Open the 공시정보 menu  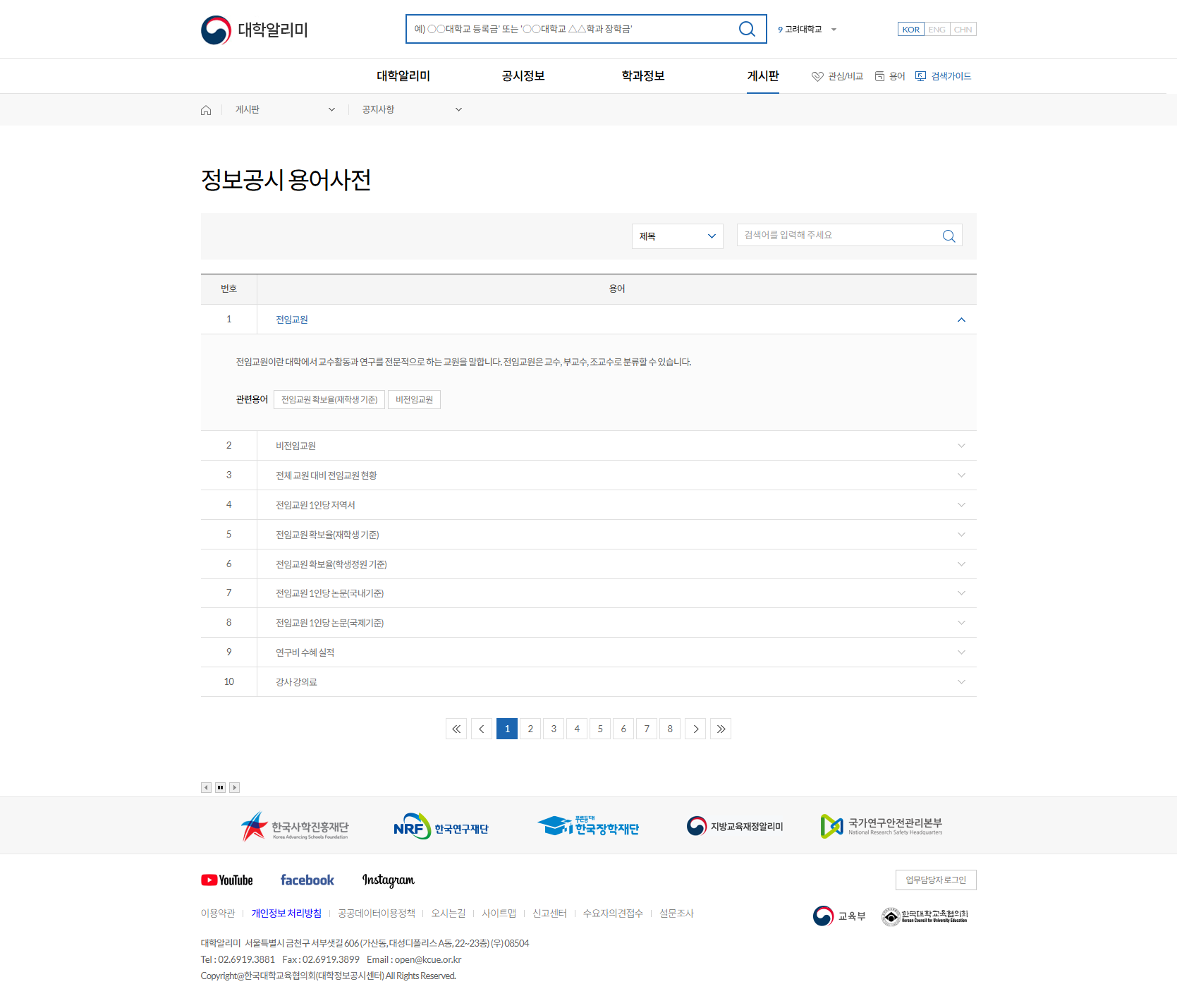523,76
